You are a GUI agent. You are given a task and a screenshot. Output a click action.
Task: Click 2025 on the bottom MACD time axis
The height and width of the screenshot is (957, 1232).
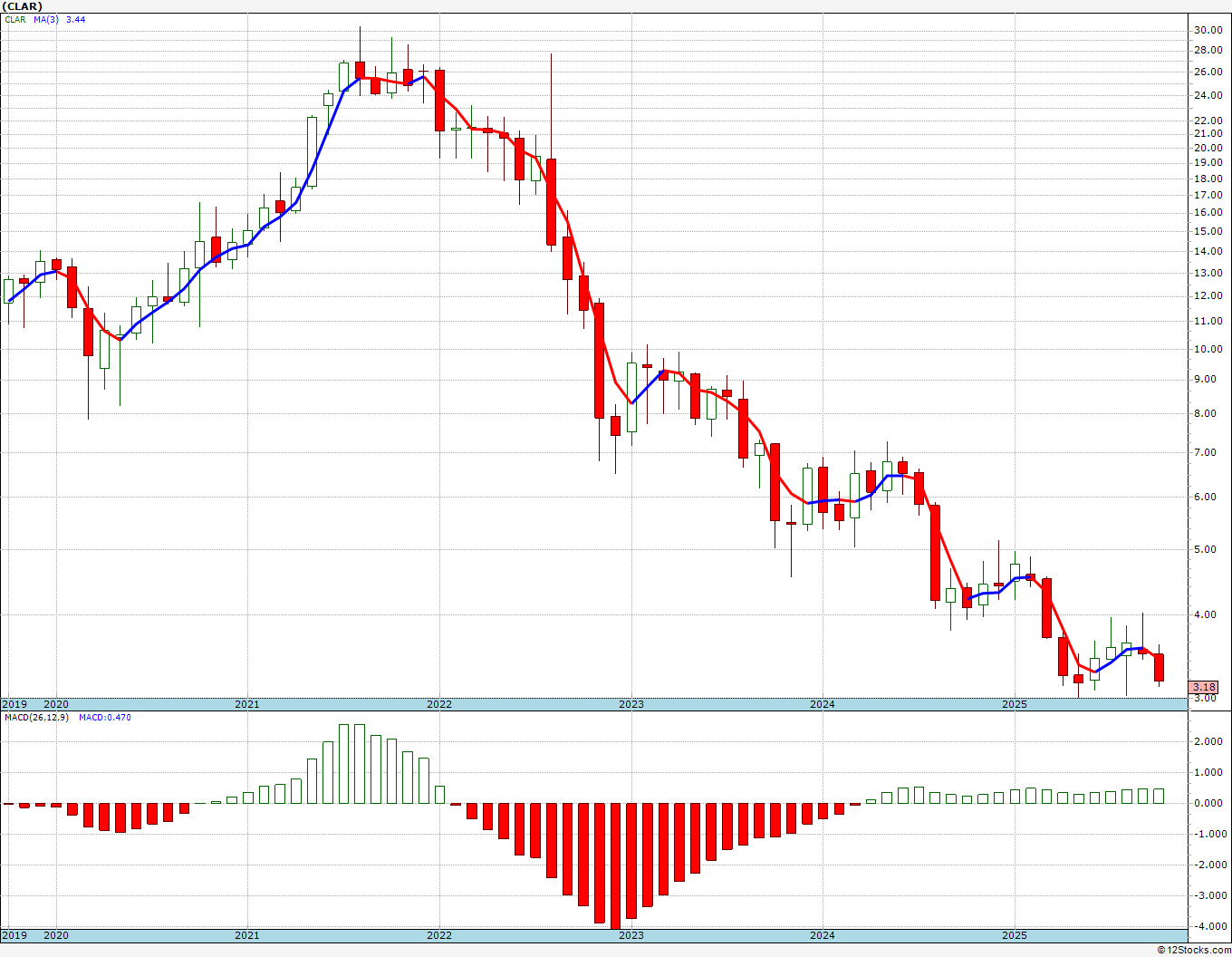pyautogui.click(x=1014, y=935)
